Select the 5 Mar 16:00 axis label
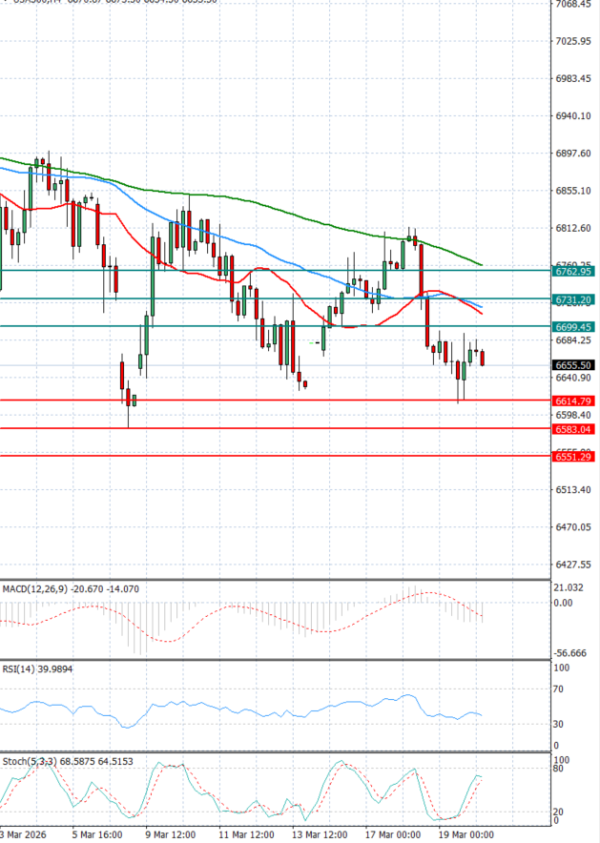The width and height of the screenshot is (600, 843). (x=97, y=833)
